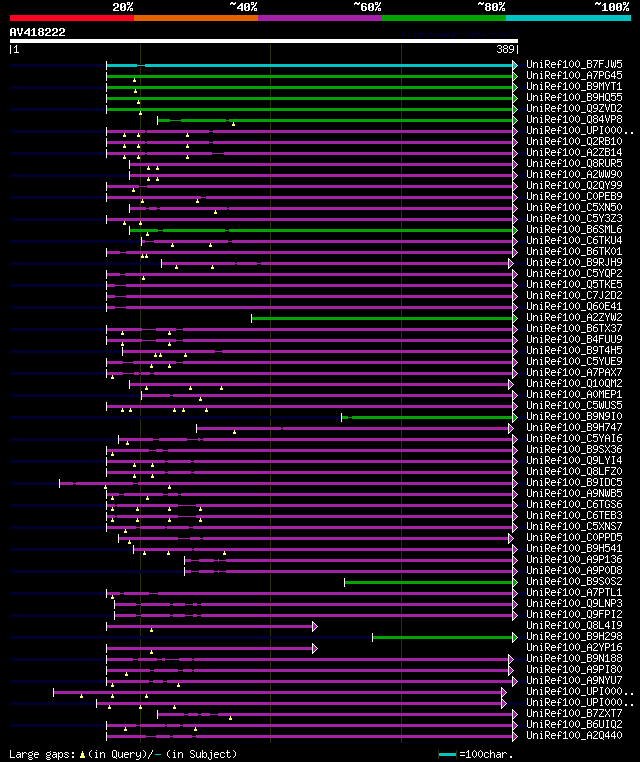The image size is (640, 762).
Task: Click the UniRef100_C6TKU4 label
Action: 574,240
